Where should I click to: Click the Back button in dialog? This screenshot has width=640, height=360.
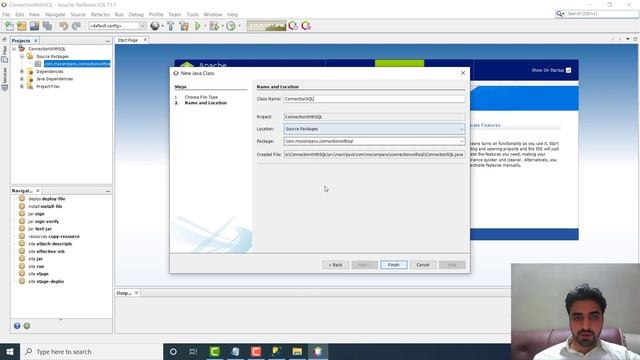[335, 265]
